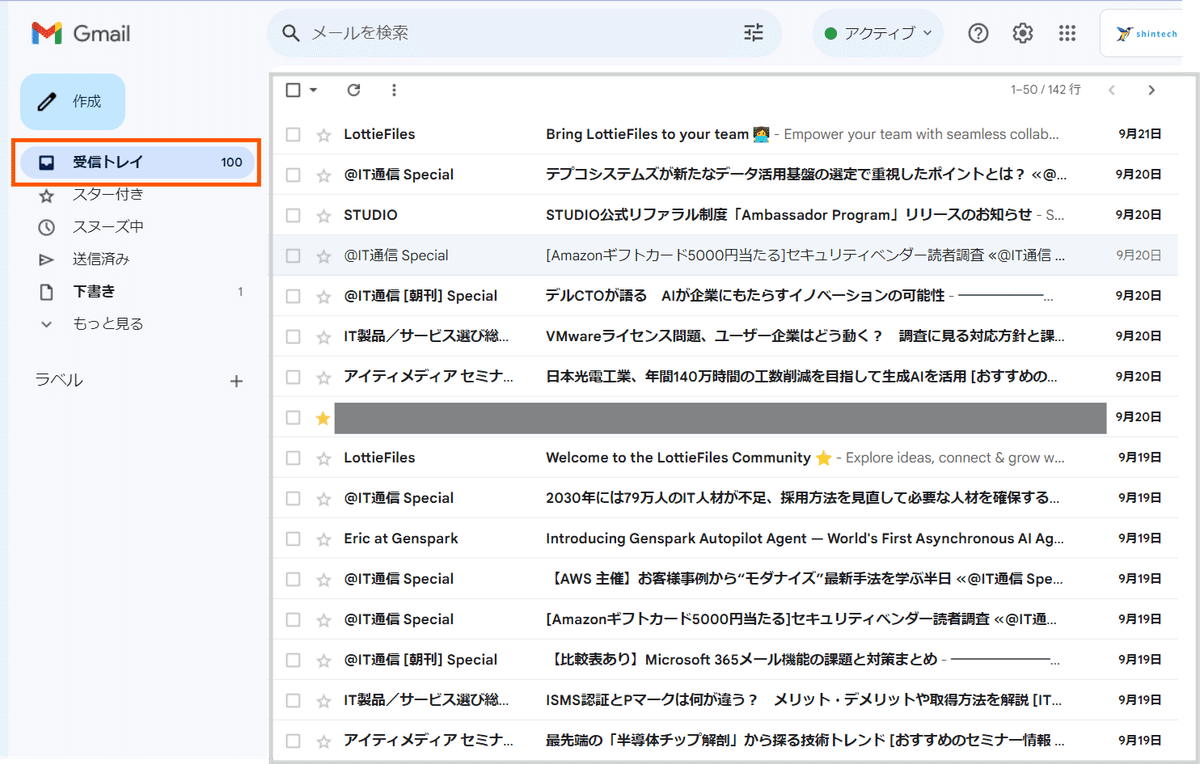Open the '【AWS 主催】お客様事例から' email
The image size is (1200, 764).
click(725, 579)
